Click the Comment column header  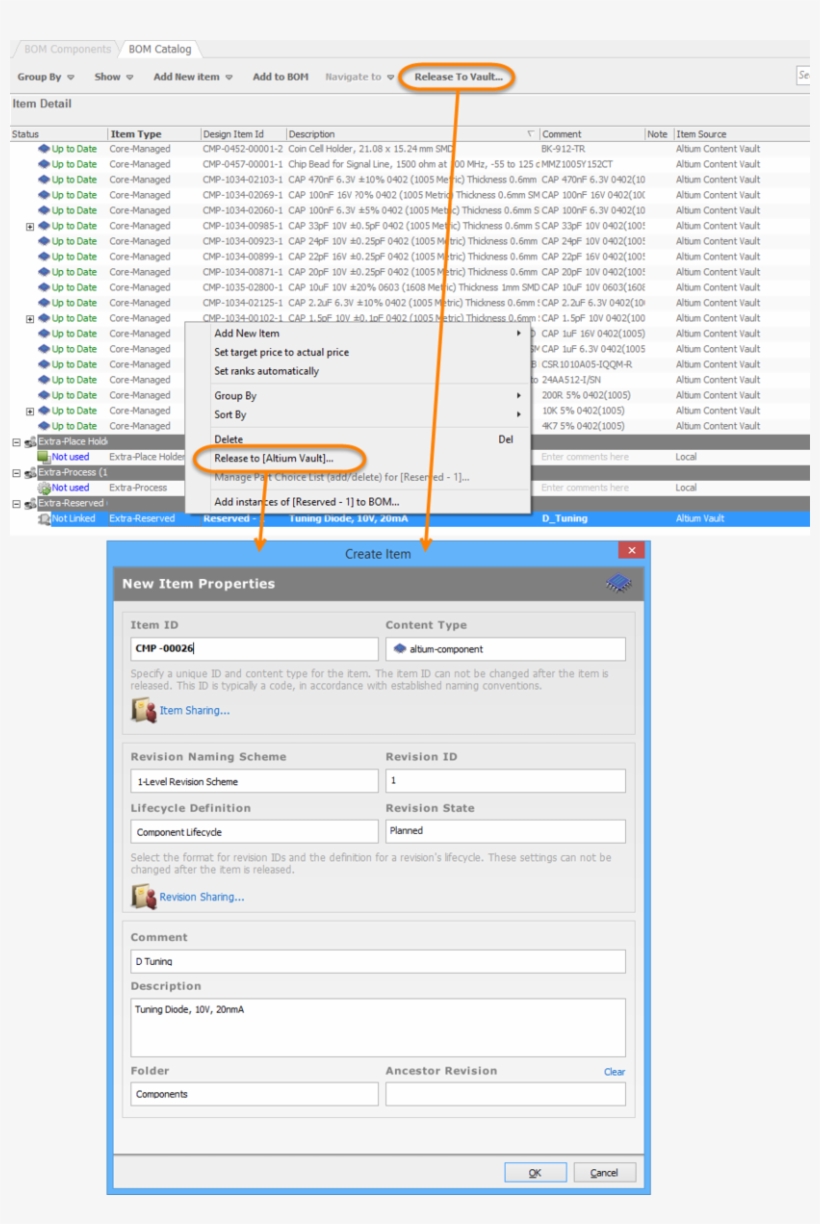pyautogui.click(x=591, y=134)
